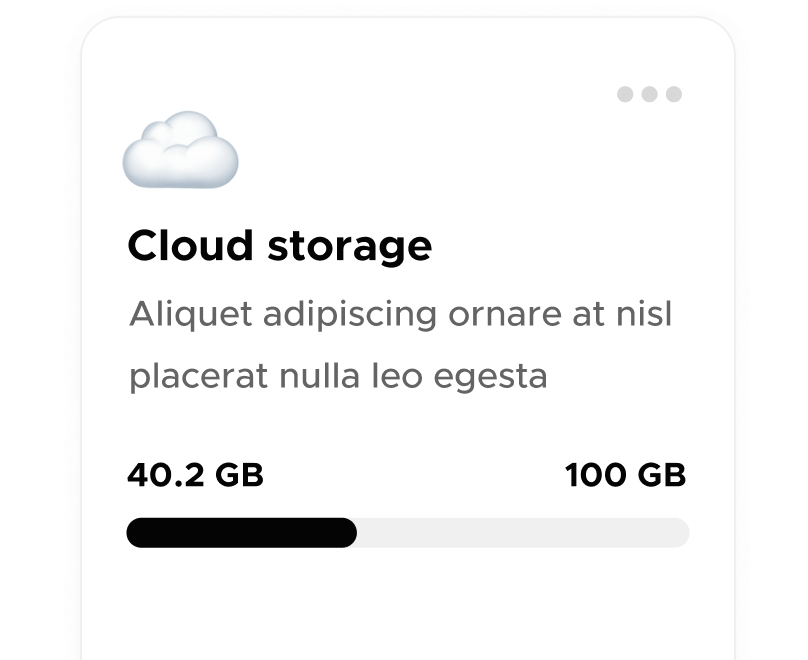Click the word "ornare" in the description
Viewport: 808px width, 660px height.
[503, 316]
